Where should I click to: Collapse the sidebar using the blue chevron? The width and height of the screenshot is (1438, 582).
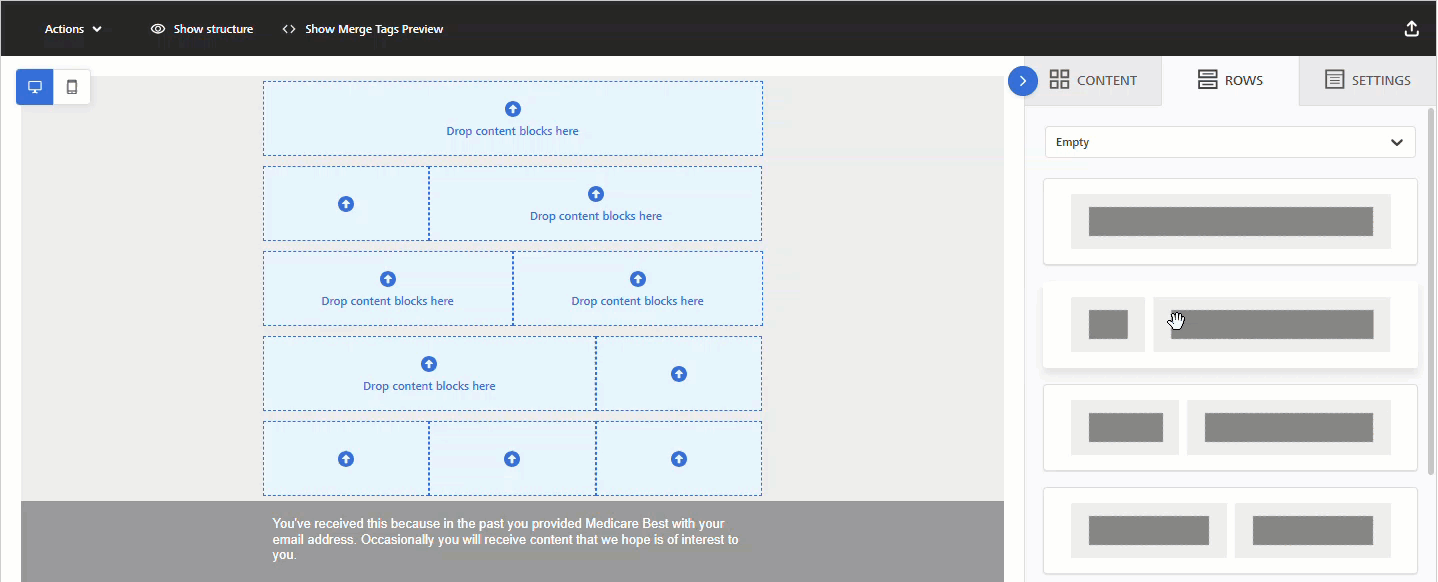coord(1022,80)
